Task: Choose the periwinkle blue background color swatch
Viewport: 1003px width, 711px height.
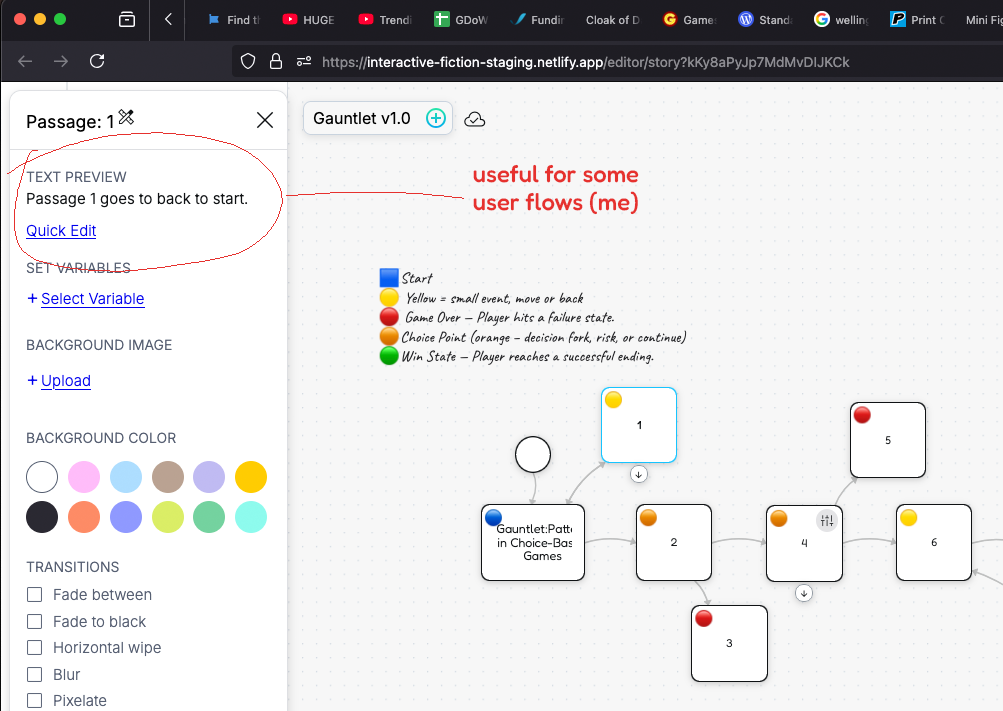Action: point(126,517)
